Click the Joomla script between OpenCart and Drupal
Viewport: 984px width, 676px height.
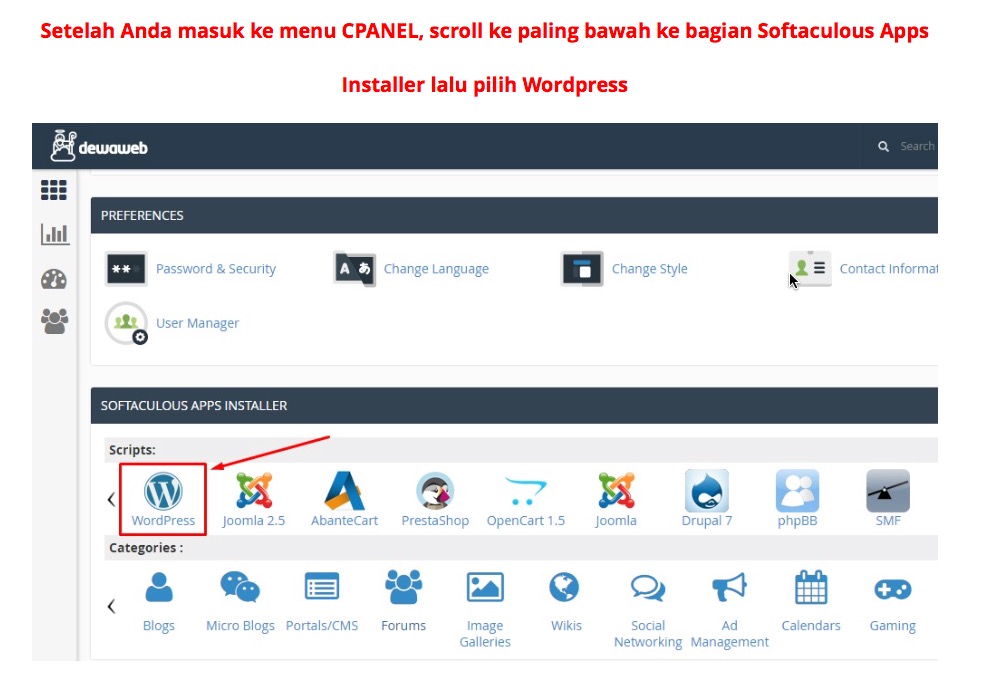616,499
